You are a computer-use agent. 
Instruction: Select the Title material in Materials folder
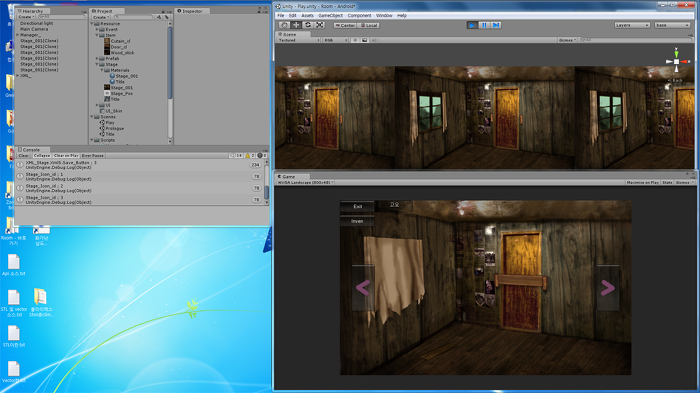(117, 82)
